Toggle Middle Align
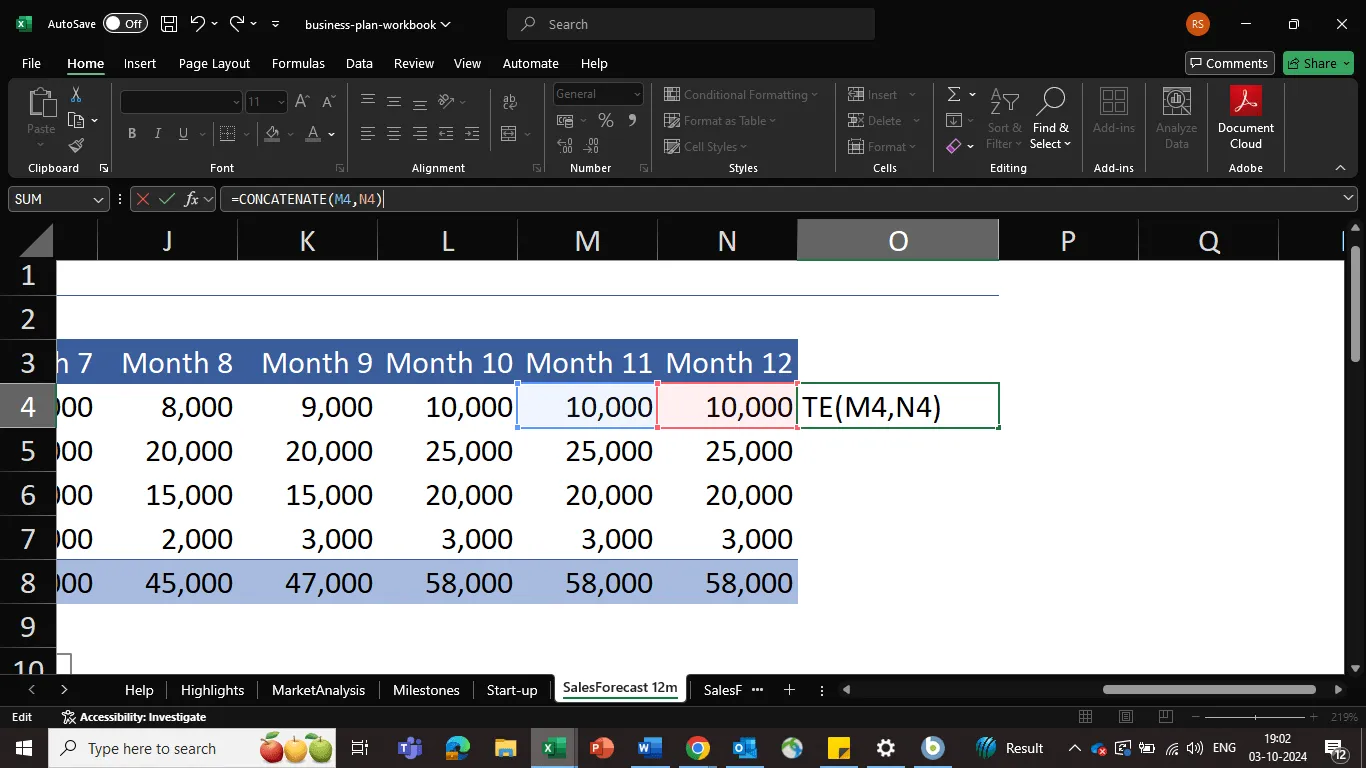This screenshot has width=1366, height=768. coord(394,101)
